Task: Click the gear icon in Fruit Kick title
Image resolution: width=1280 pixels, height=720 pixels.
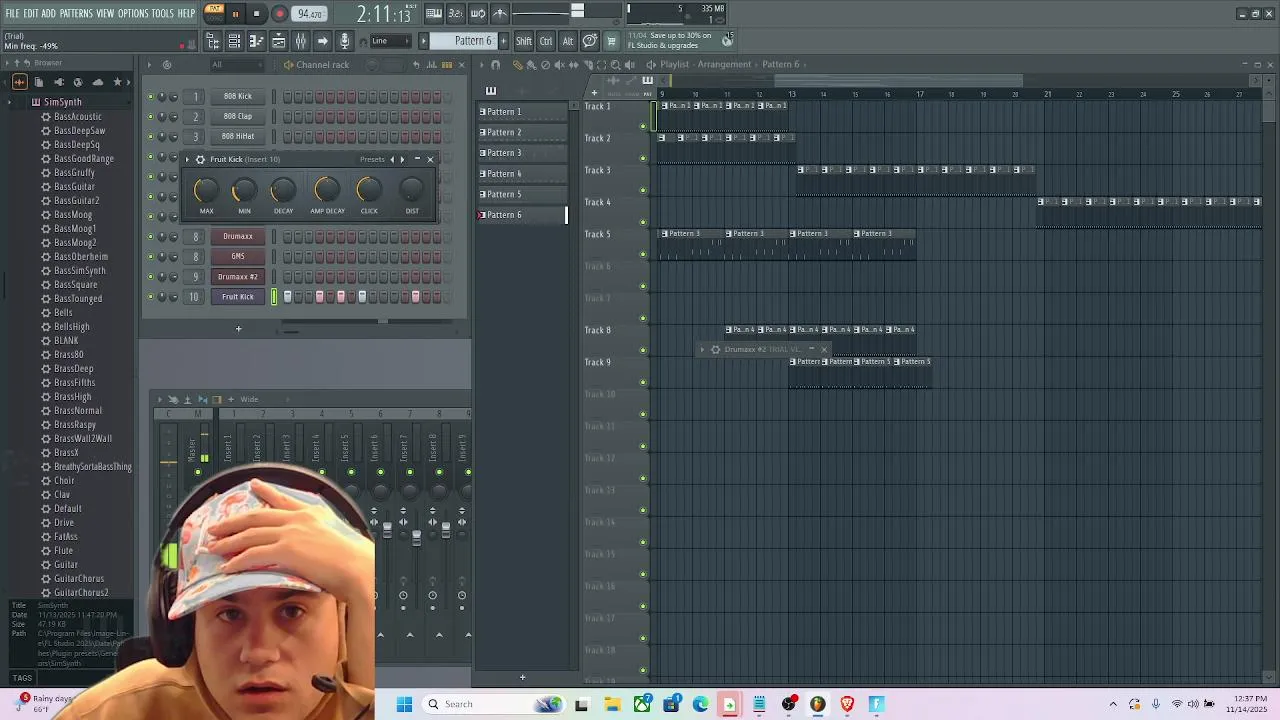Action: [x=200, y=160]
